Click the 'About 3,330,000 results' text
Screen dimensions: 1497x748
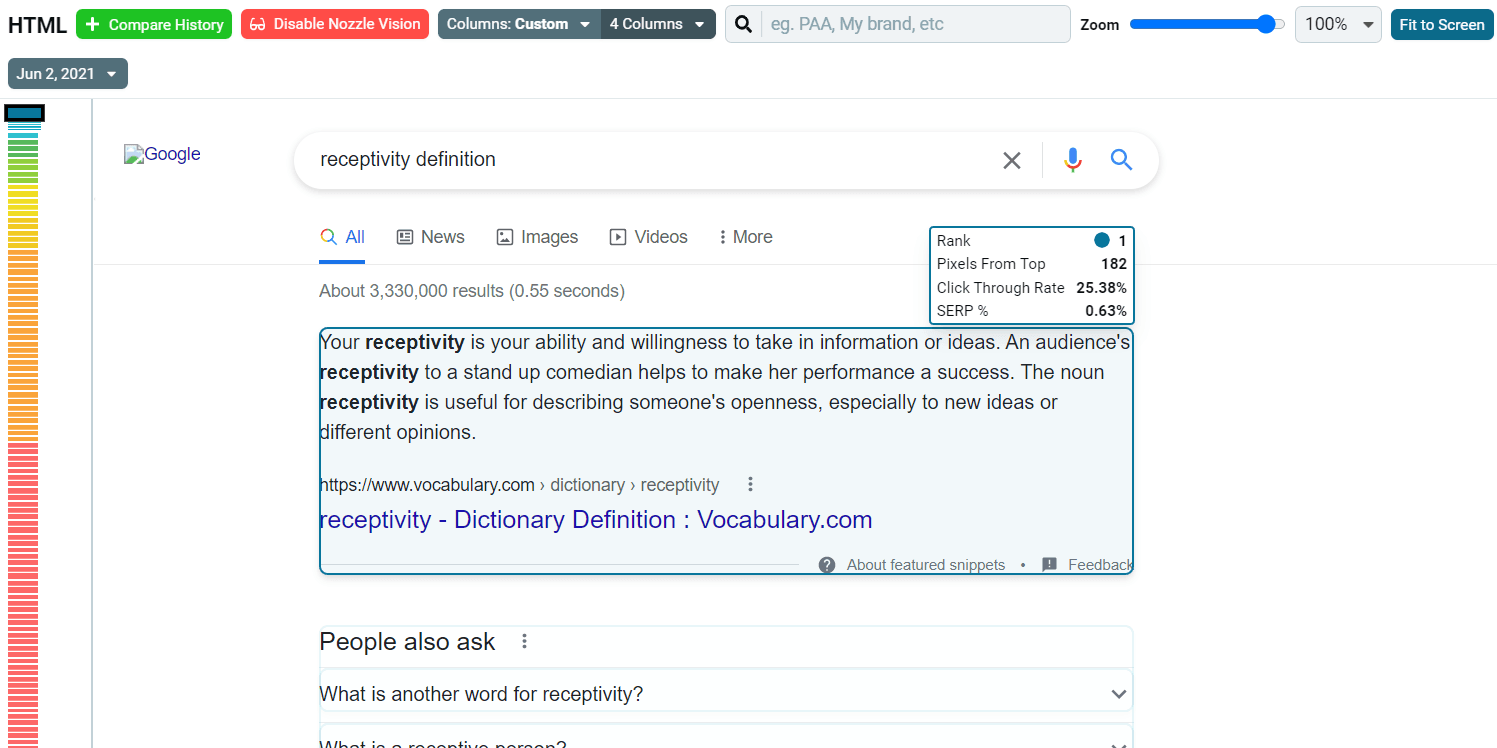pos(472,291)
